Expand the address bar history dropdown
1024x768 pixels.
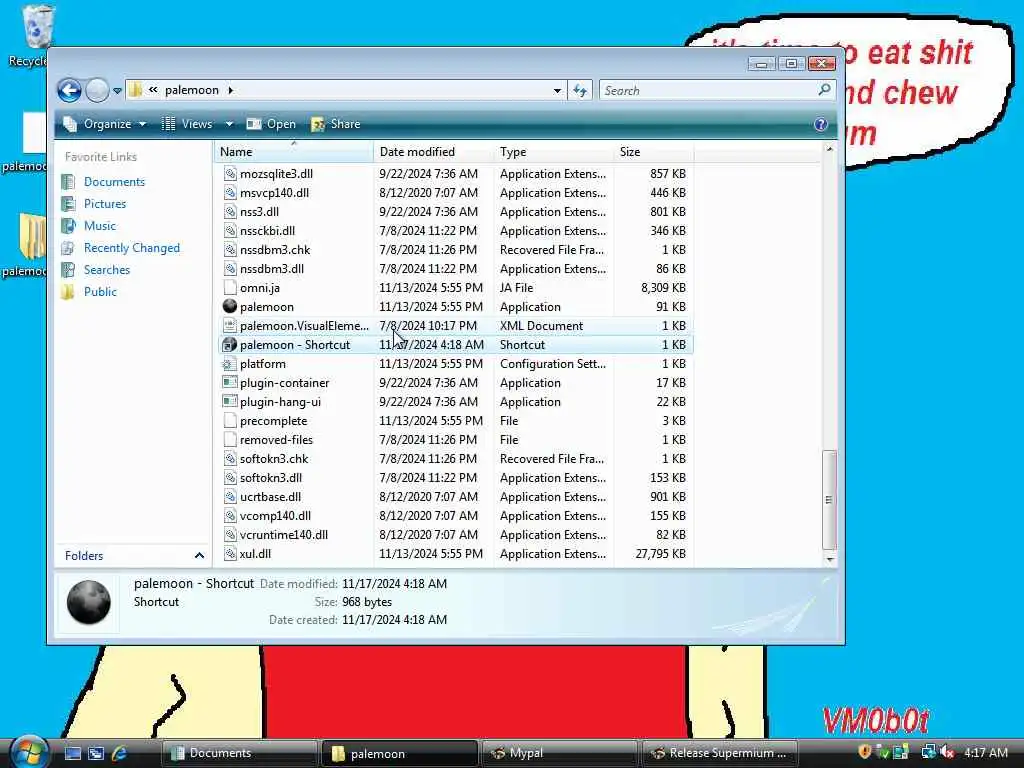(x=557, y=91)
